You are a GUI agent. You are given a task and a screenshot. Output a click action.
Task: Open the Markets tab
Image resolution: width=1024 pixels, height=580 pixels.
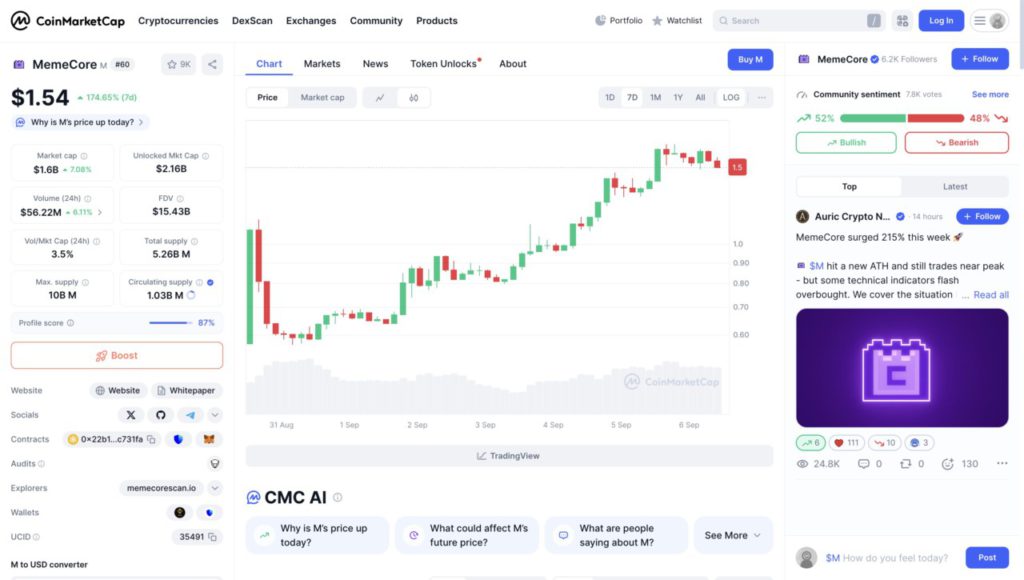pos(322,64)
